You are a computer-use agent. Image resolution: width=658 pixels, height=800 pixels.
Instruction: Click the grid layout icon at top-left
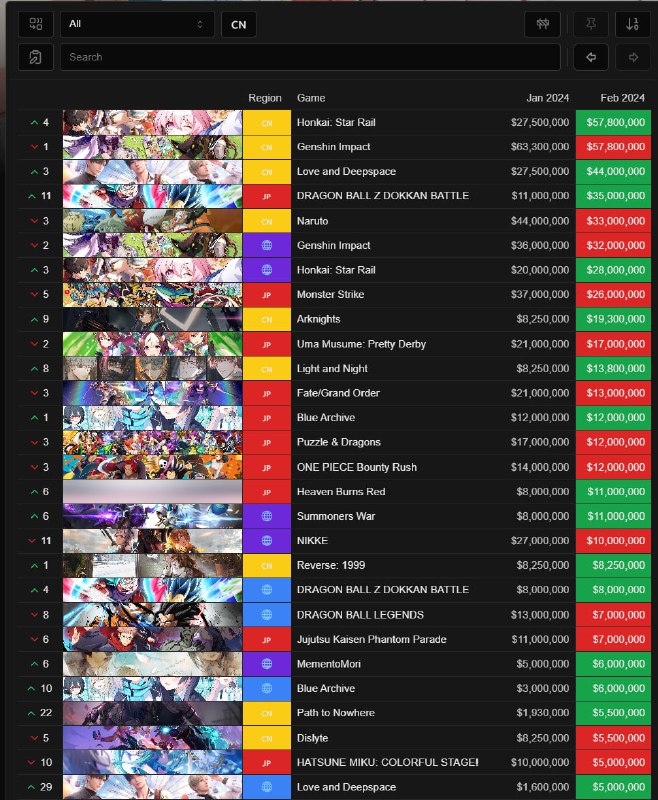[36, 24]
